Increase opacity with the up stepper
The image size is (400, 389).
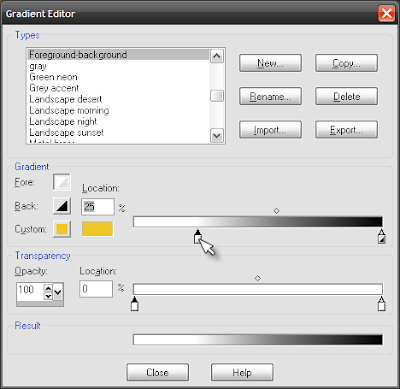pyautogui.click(x=48, y=288)
